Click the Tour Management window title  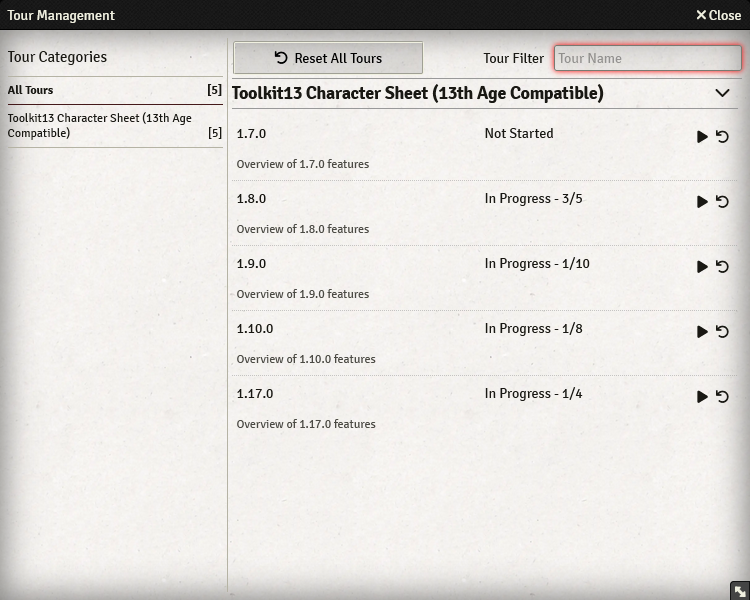61,15
